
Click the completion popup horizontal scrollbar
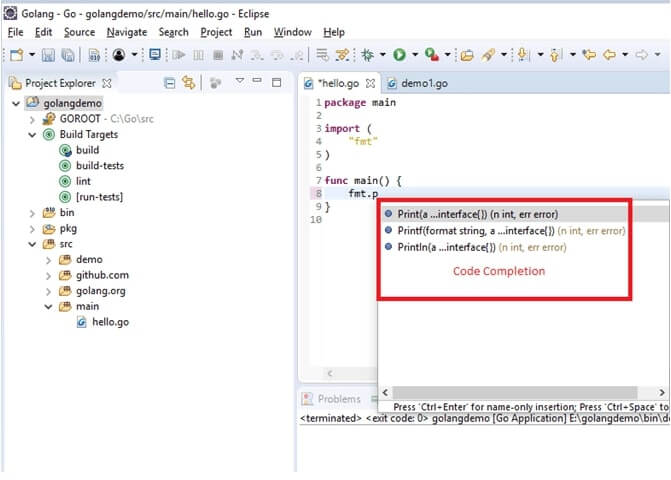click(520, 393)
